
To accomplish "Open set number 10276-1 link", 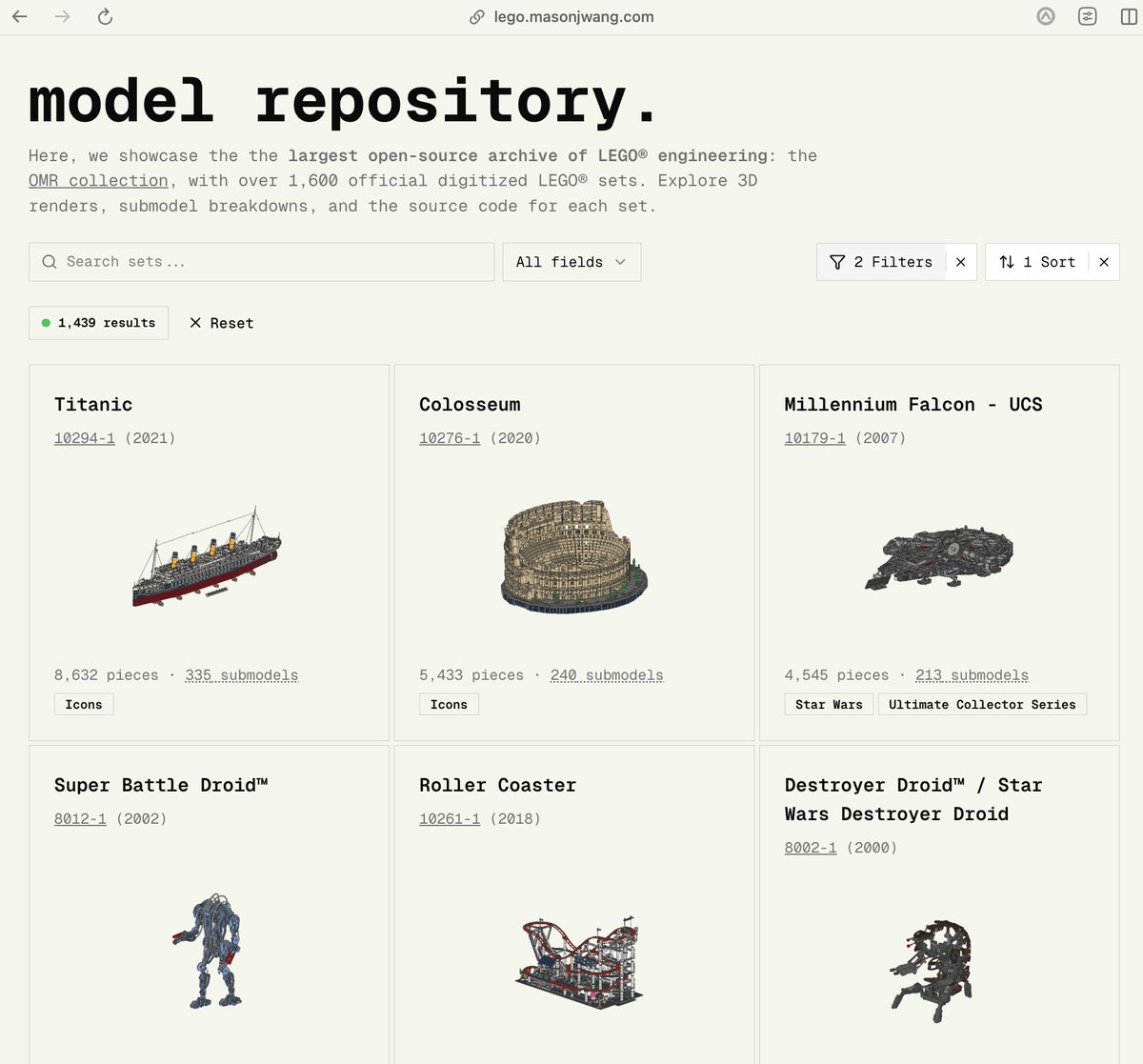I will 450,438.
